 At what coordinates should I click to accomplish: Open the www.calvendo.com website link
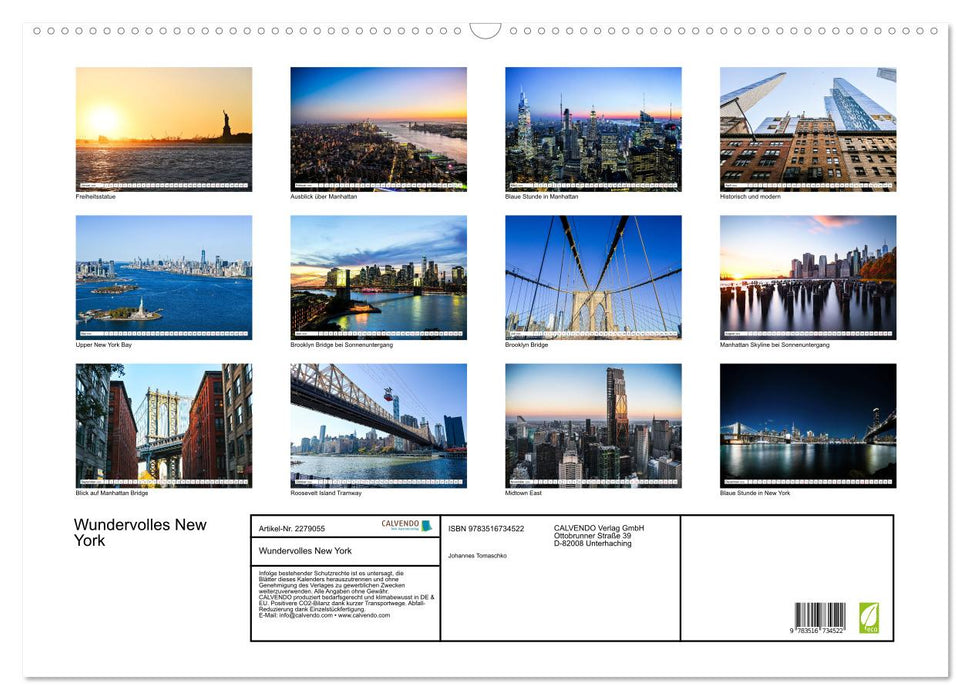point(362,617)
